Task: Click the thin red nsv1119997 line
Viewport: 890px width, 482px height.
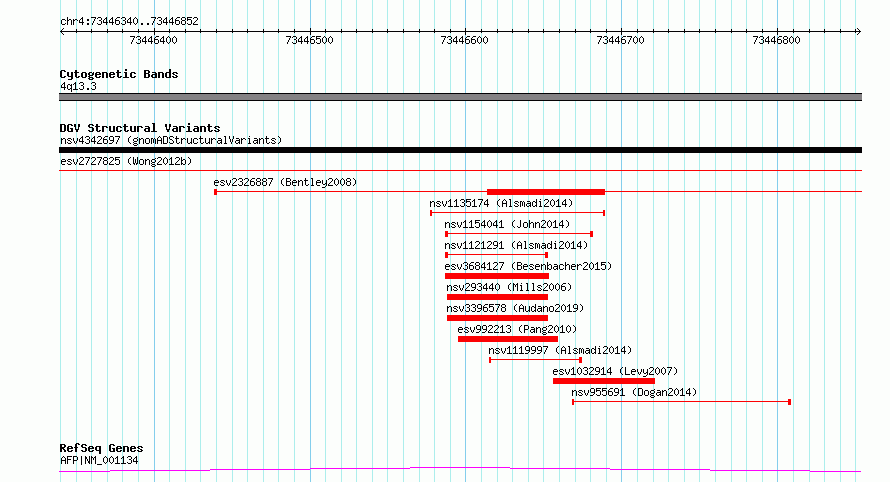Action: 536,360
